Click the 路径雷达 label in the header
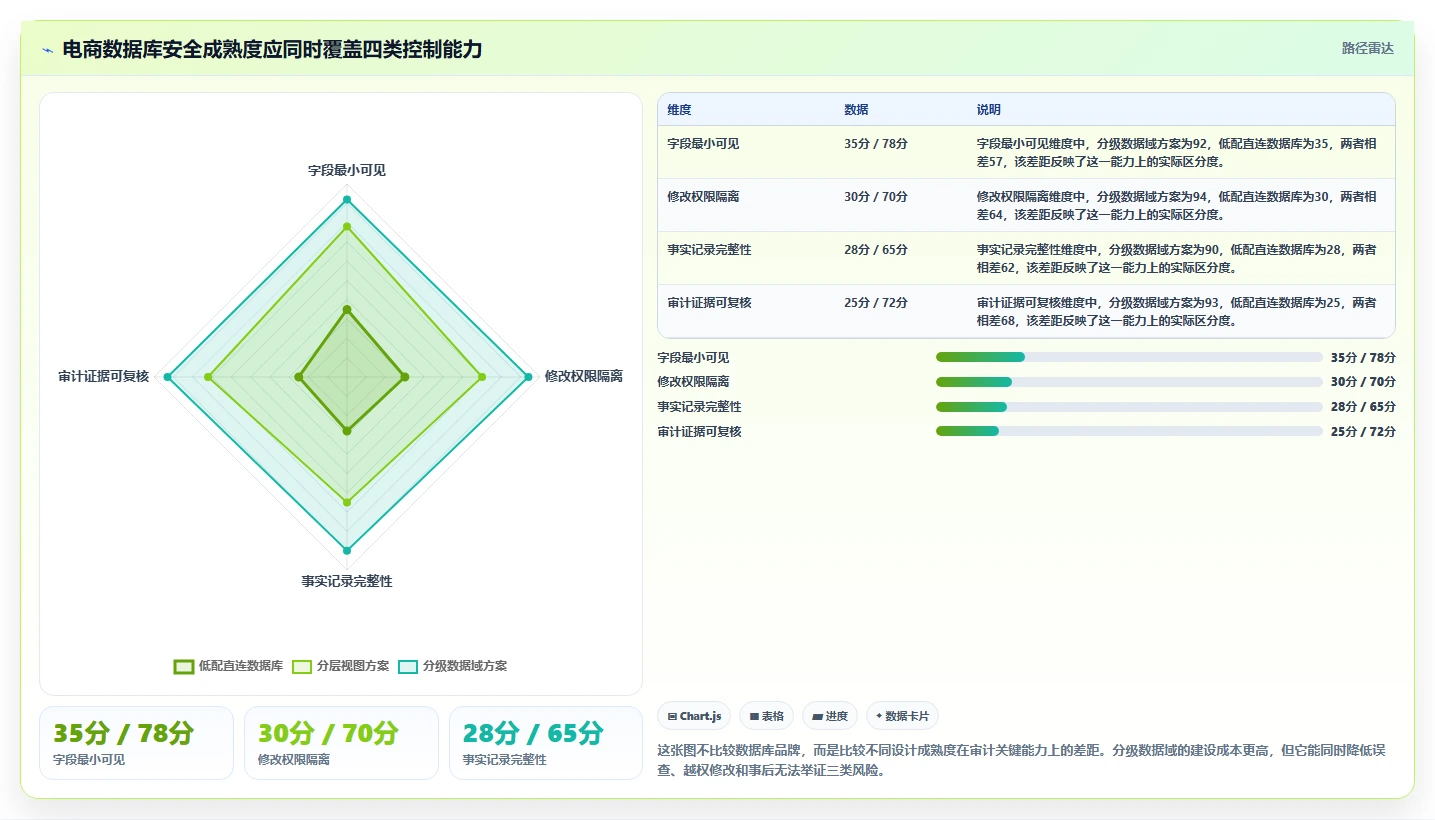Image resolution: width=1435 pixels, height=820 pixels. tap(1367, 48)
